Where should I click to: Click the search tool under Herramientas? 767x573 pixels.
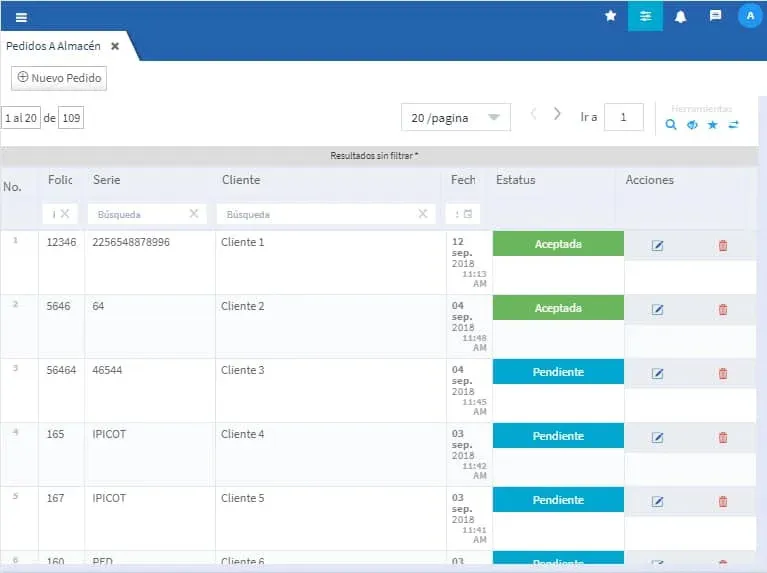point(671,125)
